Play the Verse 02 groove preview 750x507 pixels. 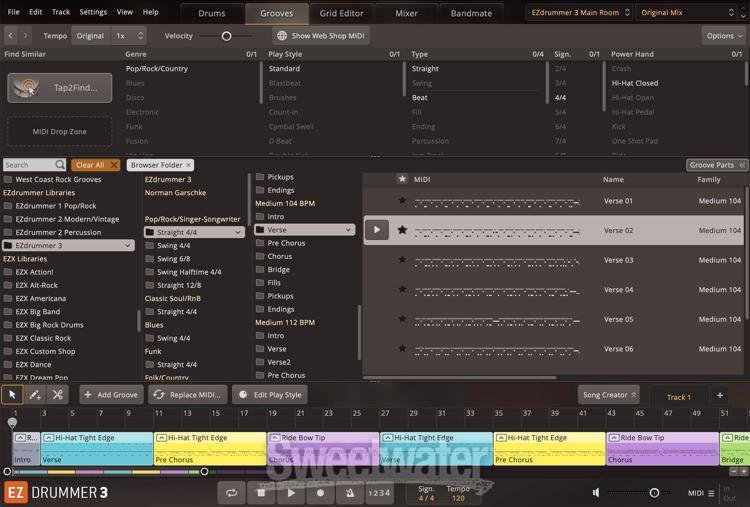coord(377,230)
